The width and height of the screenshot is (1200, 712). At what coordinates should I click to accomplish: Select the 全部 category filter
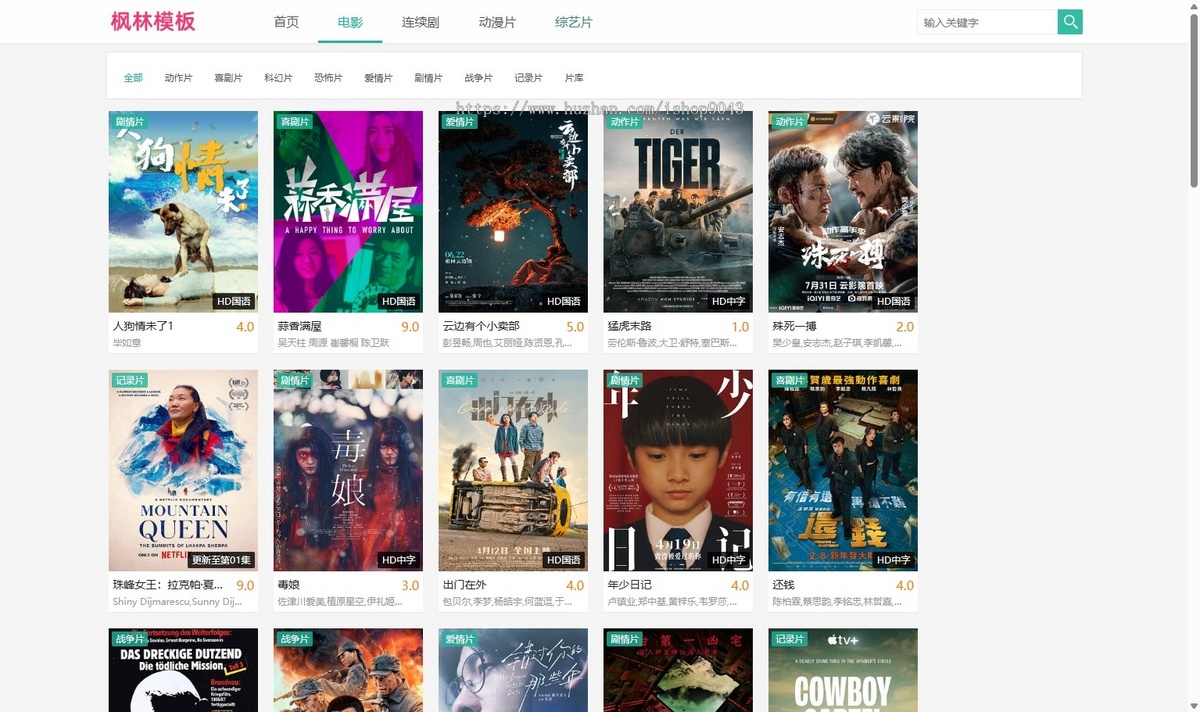click(x=133, y=78)
